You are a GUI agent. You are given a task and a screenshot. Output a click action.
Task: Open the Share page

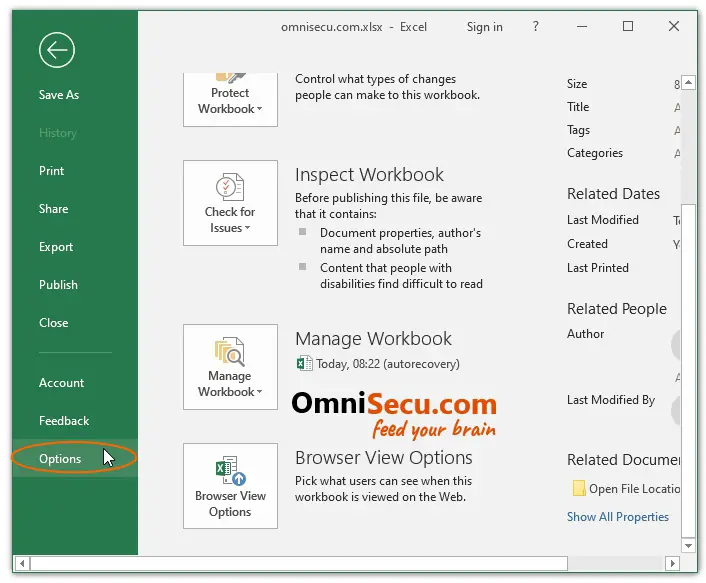click(x=54, y=209)
